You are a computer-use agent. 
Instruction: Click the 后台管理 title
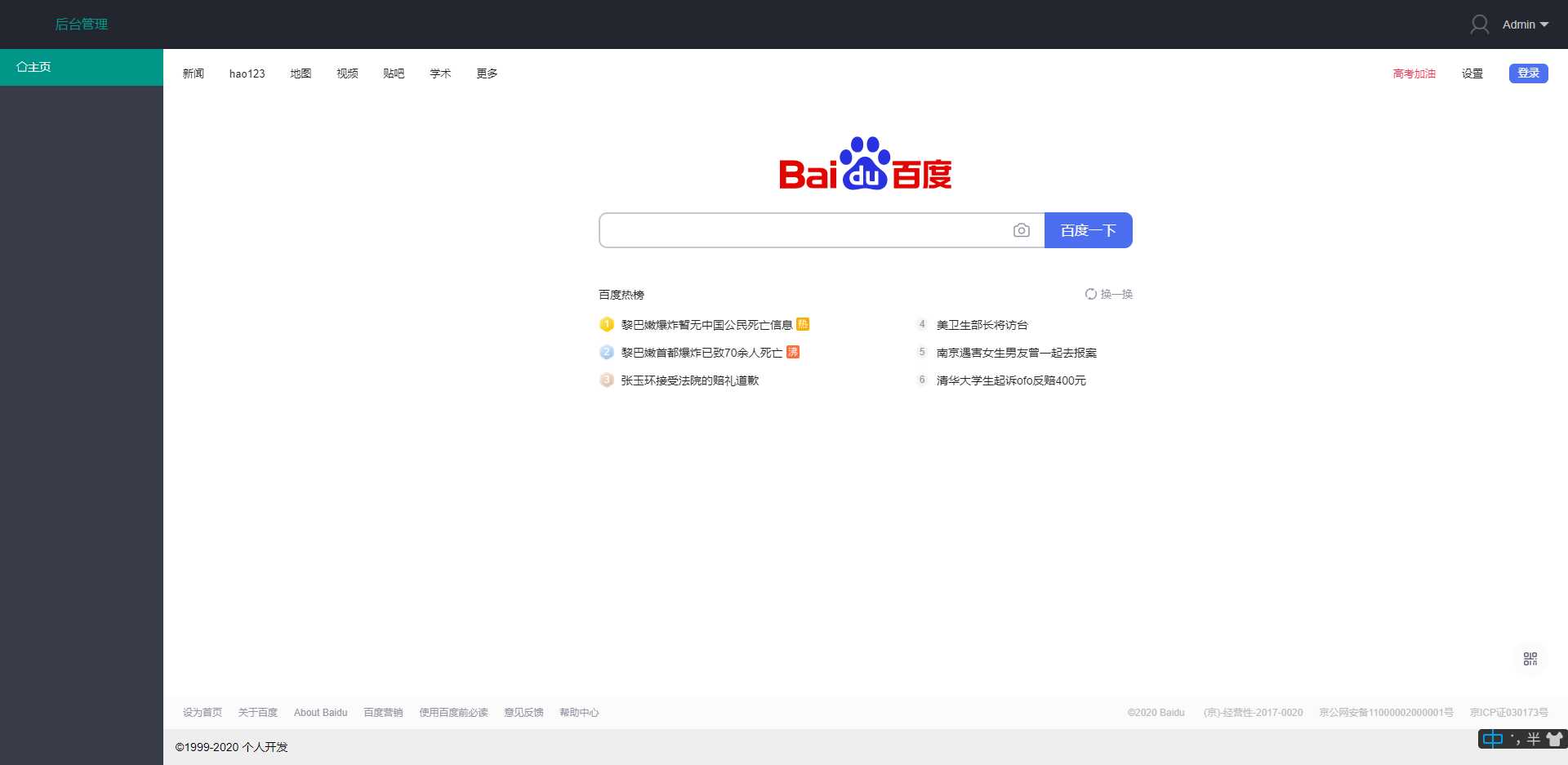tap(82, 24)
